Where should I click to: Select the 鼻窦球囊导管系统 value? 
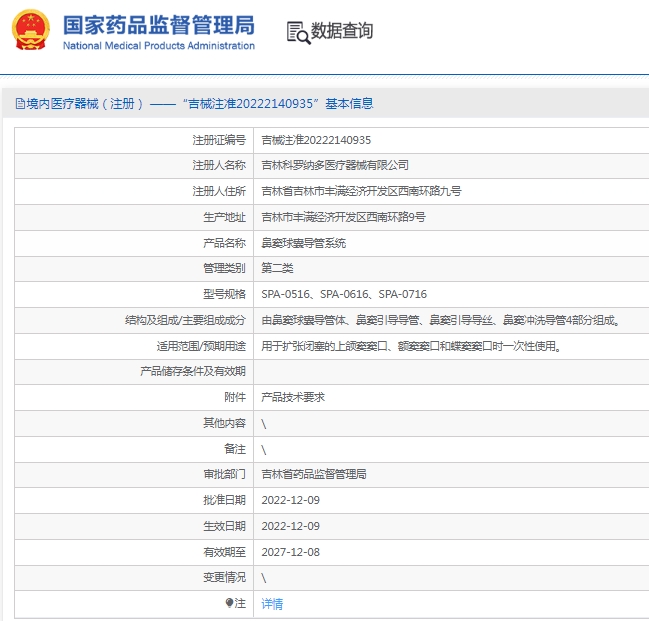coord(303,243)
